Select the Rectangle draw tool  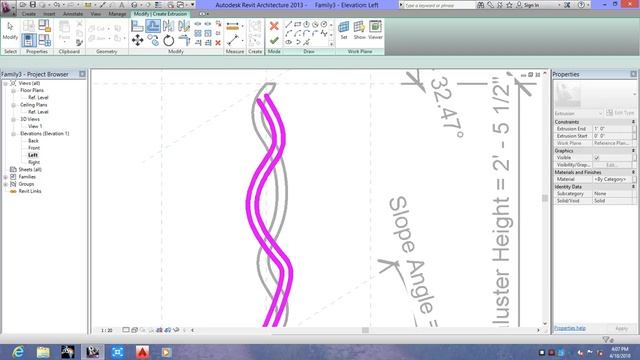[x=298, y=24]
